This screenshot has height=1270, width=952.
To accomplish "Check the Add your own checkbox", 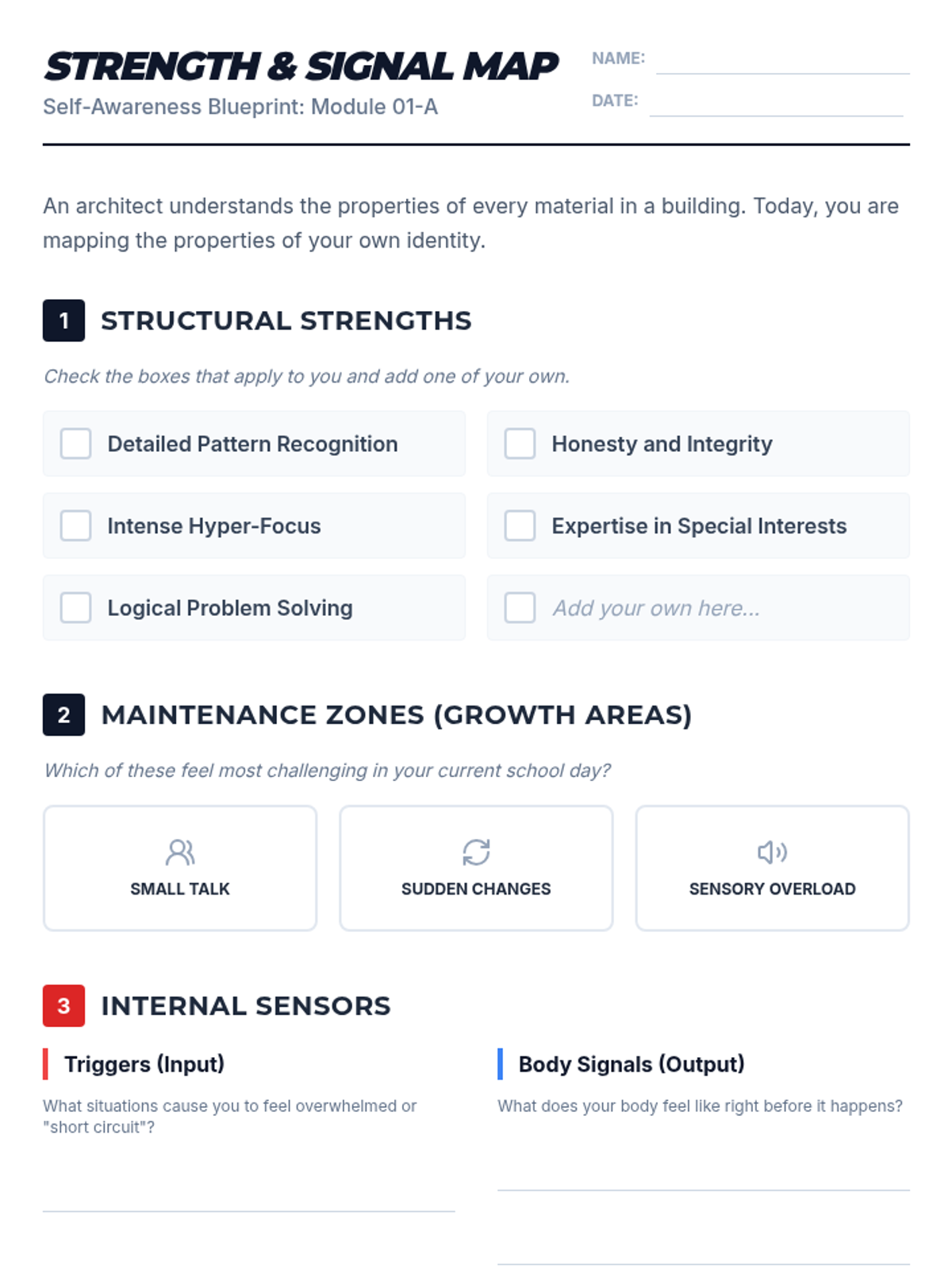I will click(520, 608).
